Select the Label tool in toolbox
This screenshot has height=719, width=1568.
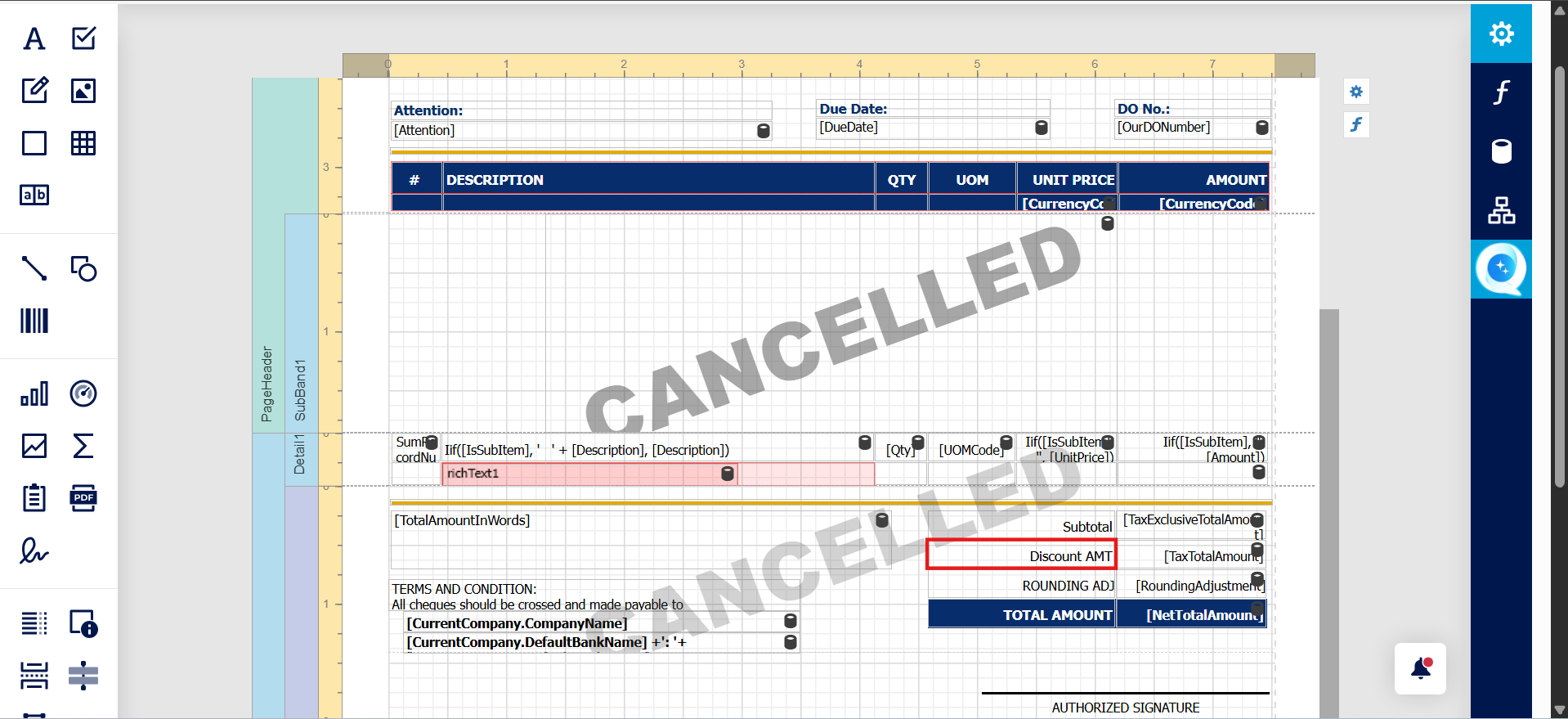34,38
